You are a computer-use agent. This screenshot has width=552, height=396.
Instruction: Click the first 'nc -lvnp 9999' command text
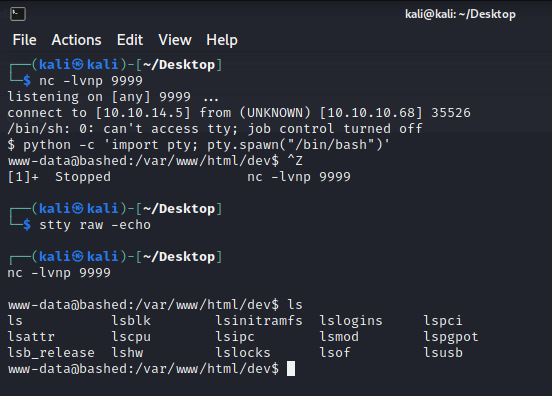coord(91,81)
